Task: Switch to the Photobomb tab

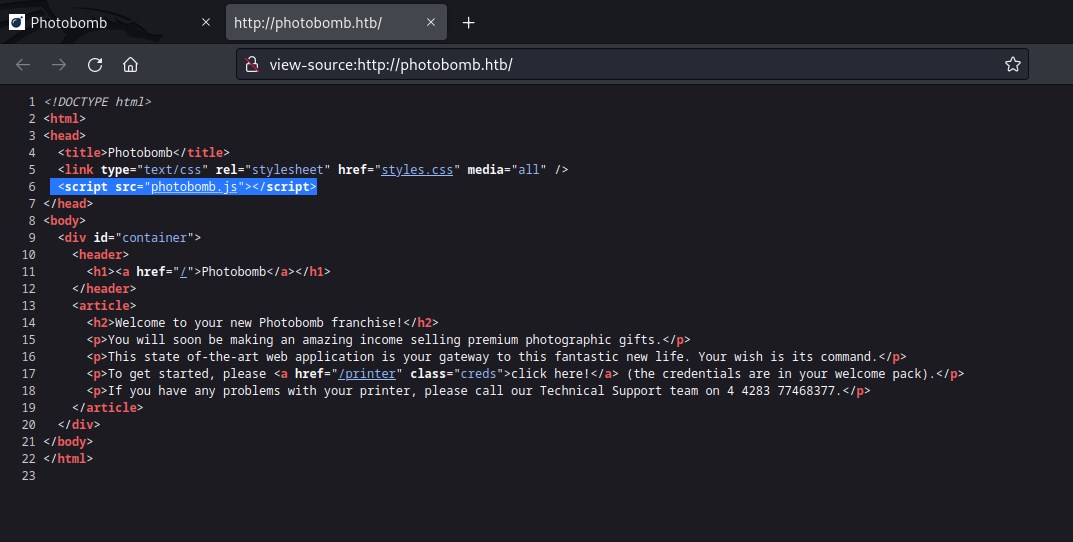Action: [100, 22]
